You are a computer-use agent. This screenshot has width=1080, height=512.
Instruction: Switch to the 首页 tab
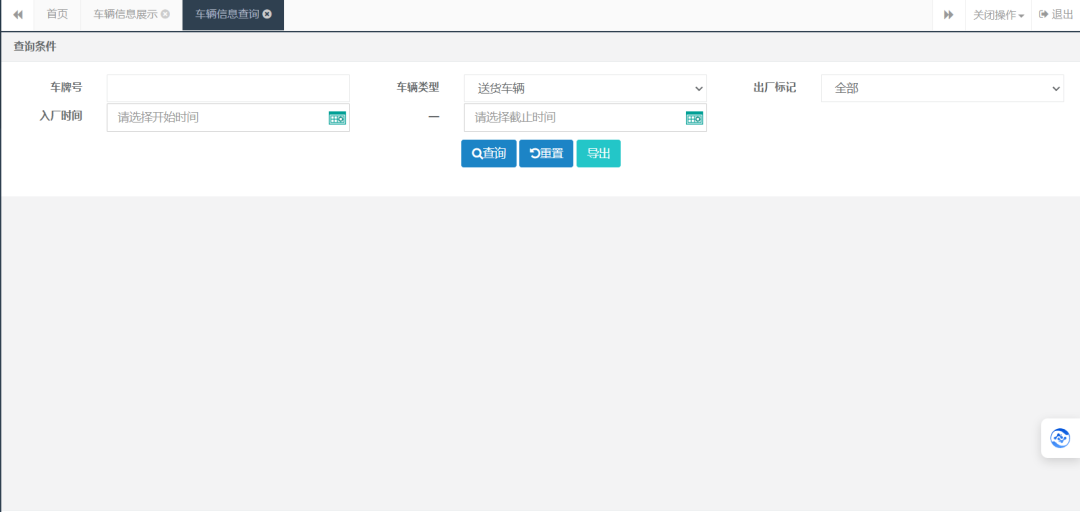pos(57,14)
